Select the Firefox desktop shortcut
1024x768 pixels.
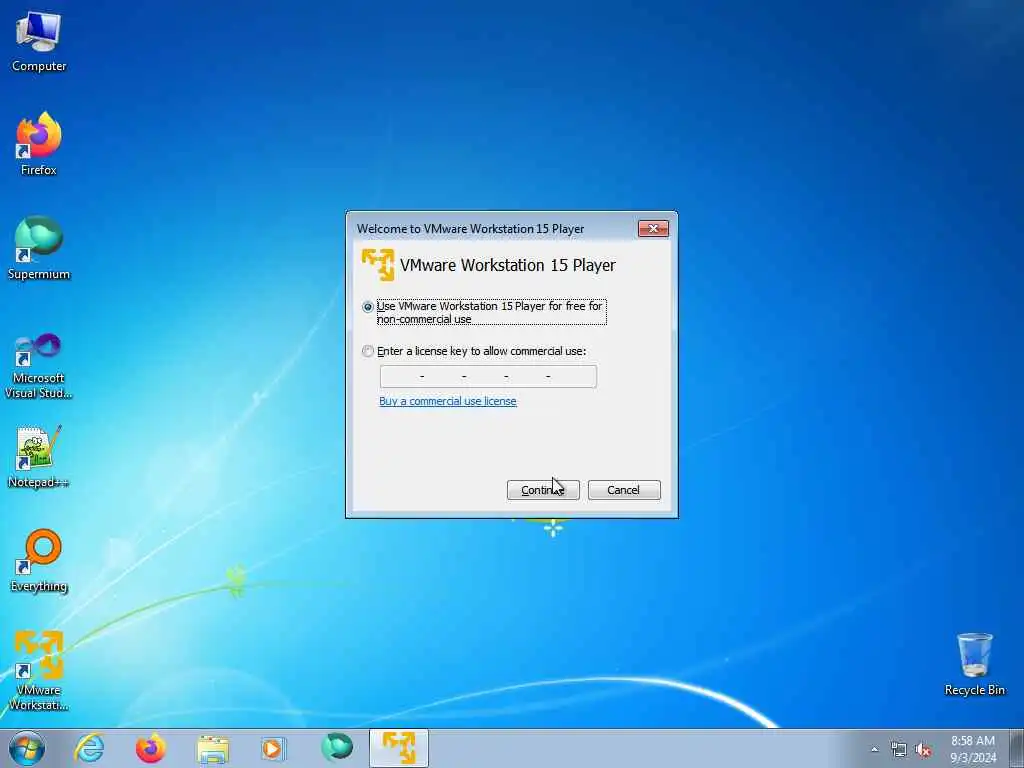point(39,144)
